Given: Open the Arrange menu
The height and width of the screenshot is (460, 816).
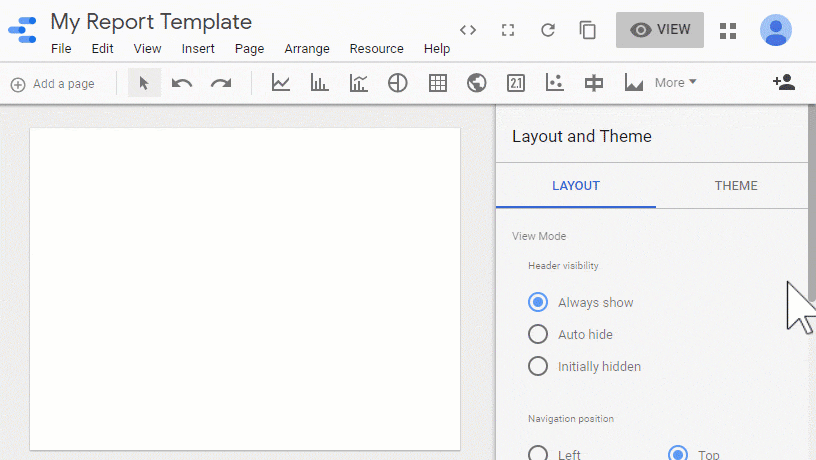Looking at the screenshot, I should (x=306, y=48).
